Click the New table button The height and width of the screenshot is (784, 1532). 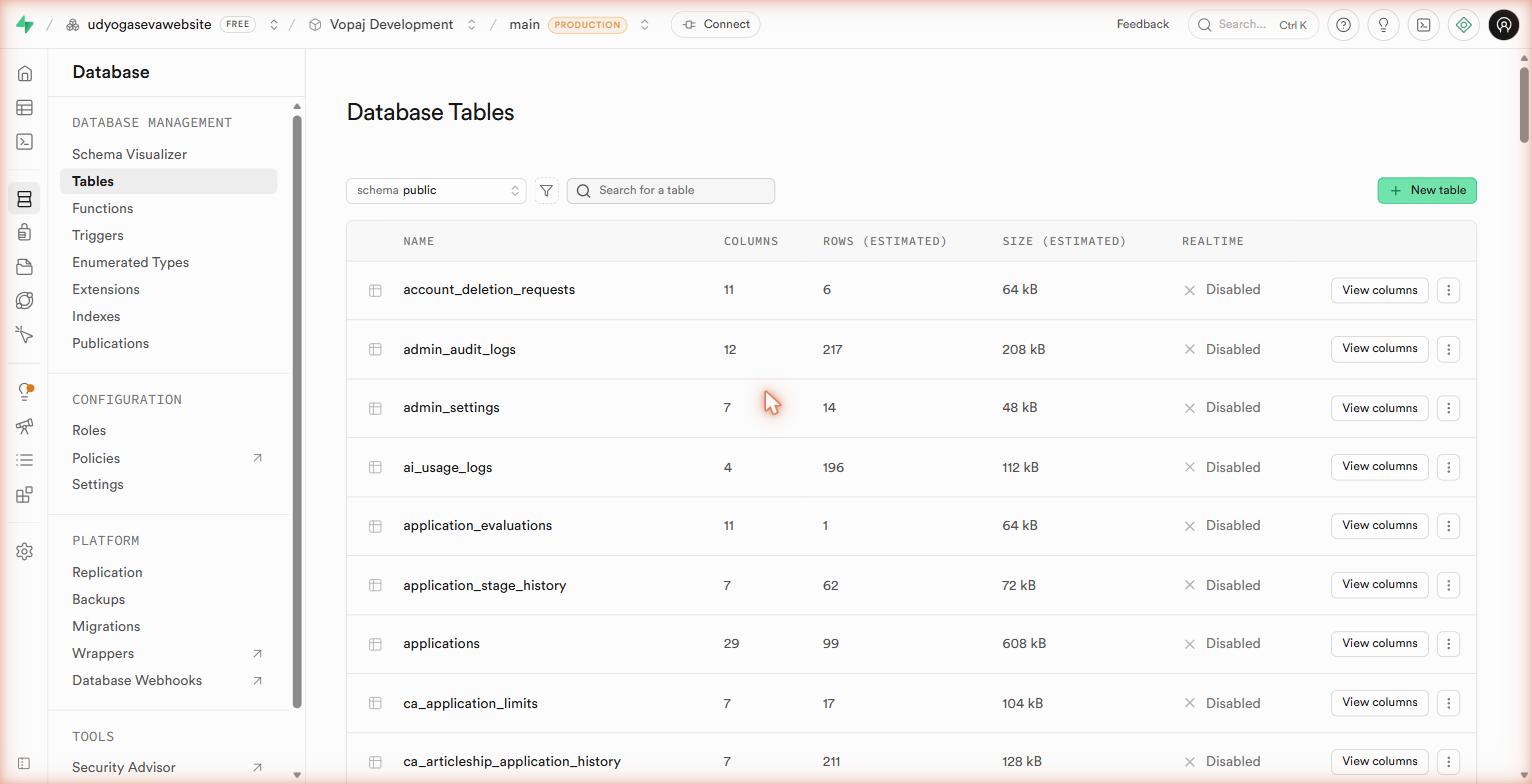[1427, 190]
